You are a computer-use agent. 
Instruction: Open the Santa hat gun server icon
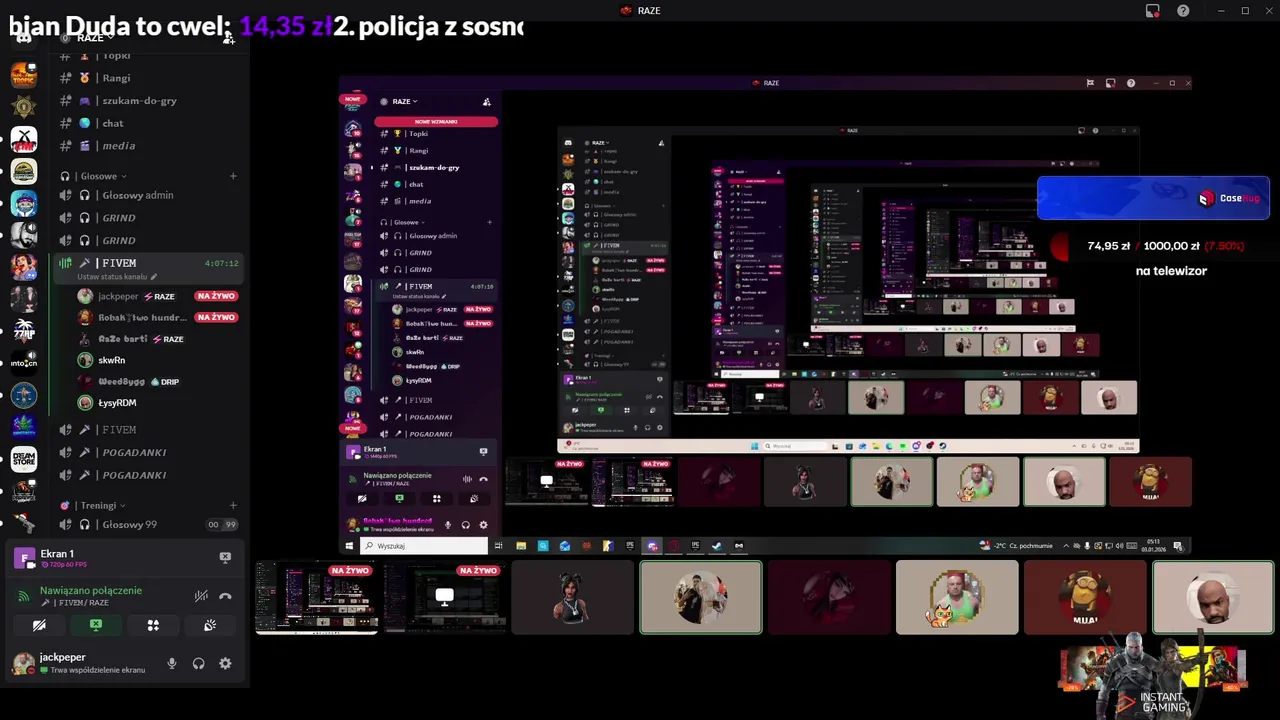click(24, 523)
